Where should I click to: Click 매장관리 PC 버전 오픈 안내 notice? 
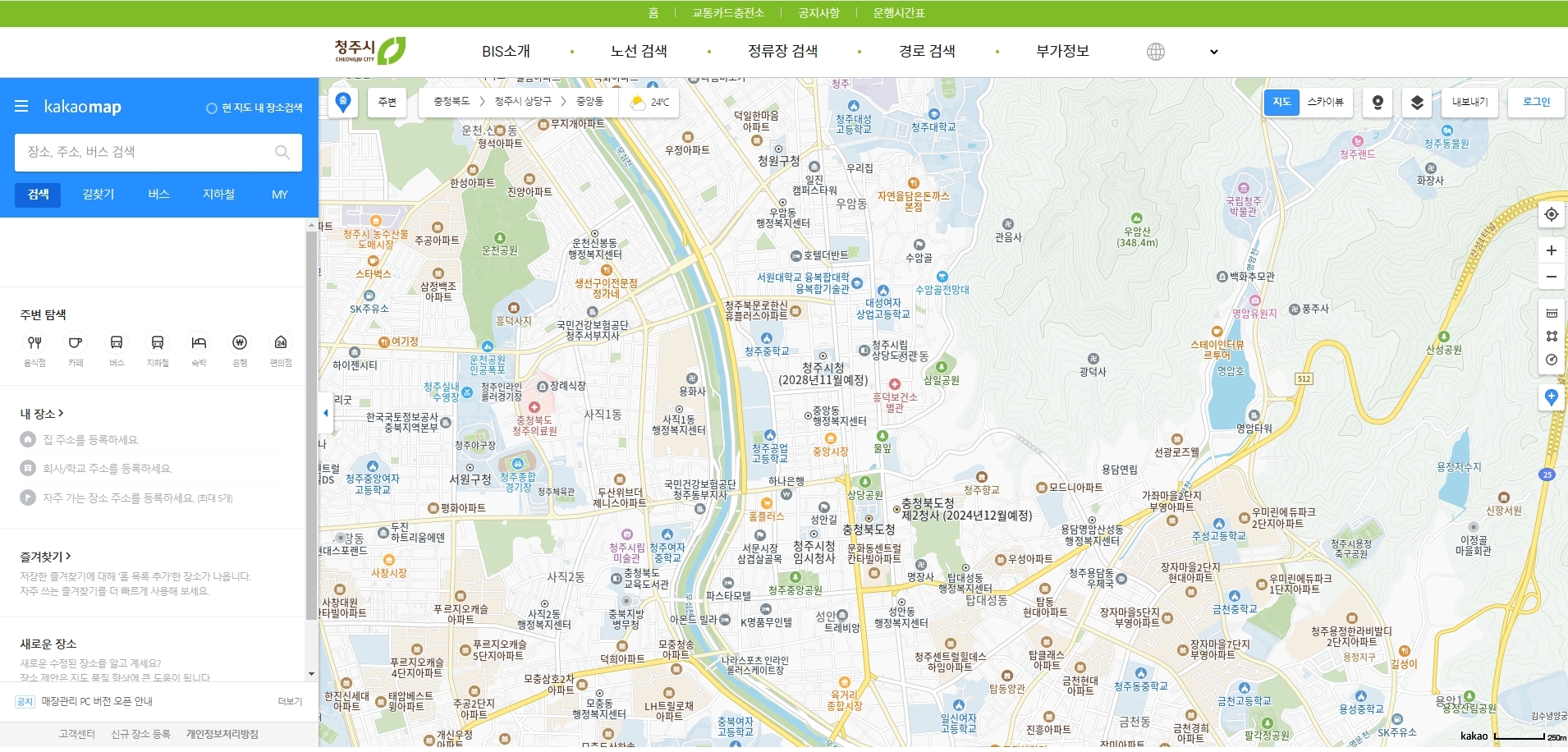(x=97, y=702)
